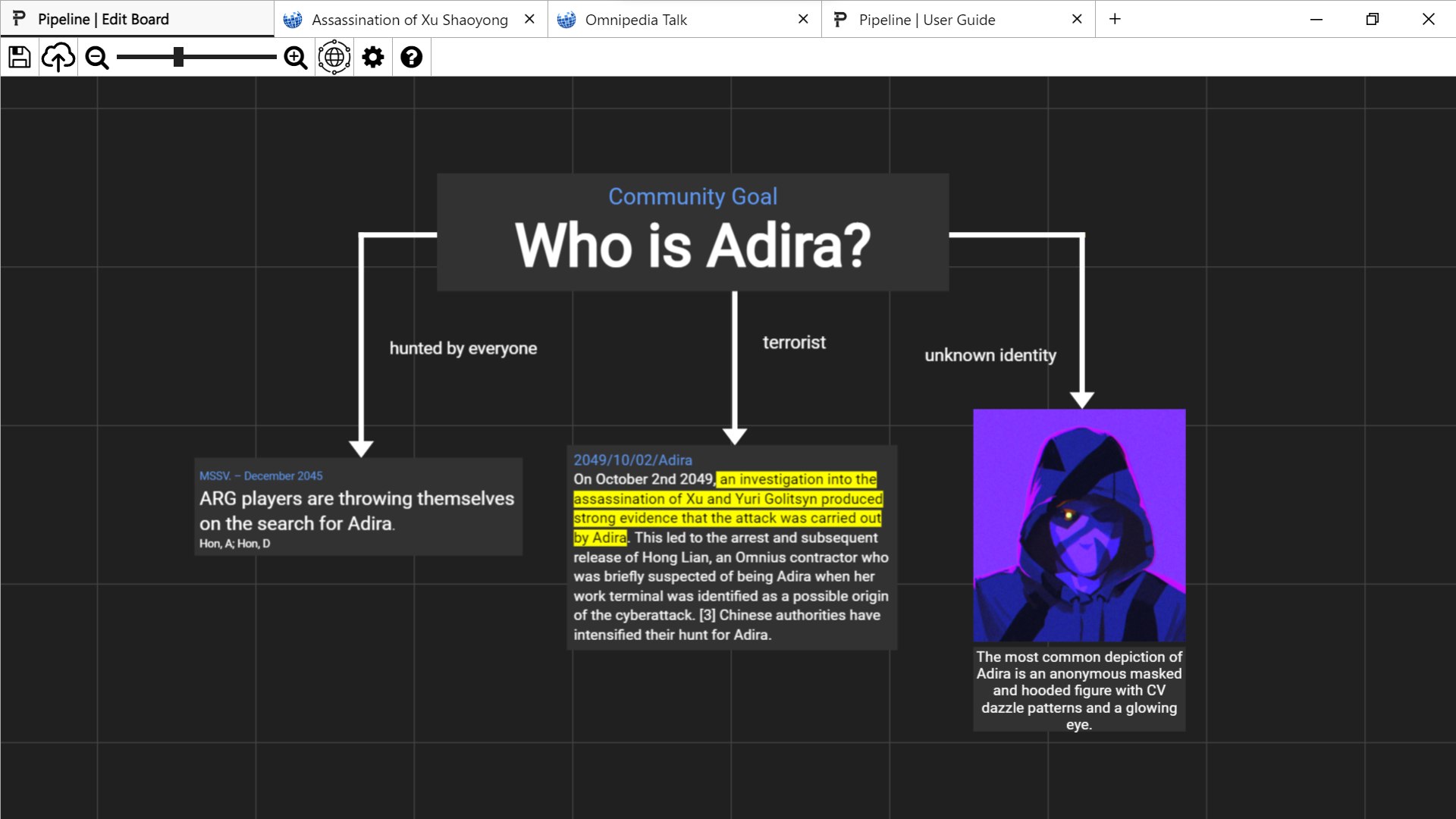Select the ARG players evidence card text
The height and width of the screenshot is (819, 1456).
click(x=356, y=510)
